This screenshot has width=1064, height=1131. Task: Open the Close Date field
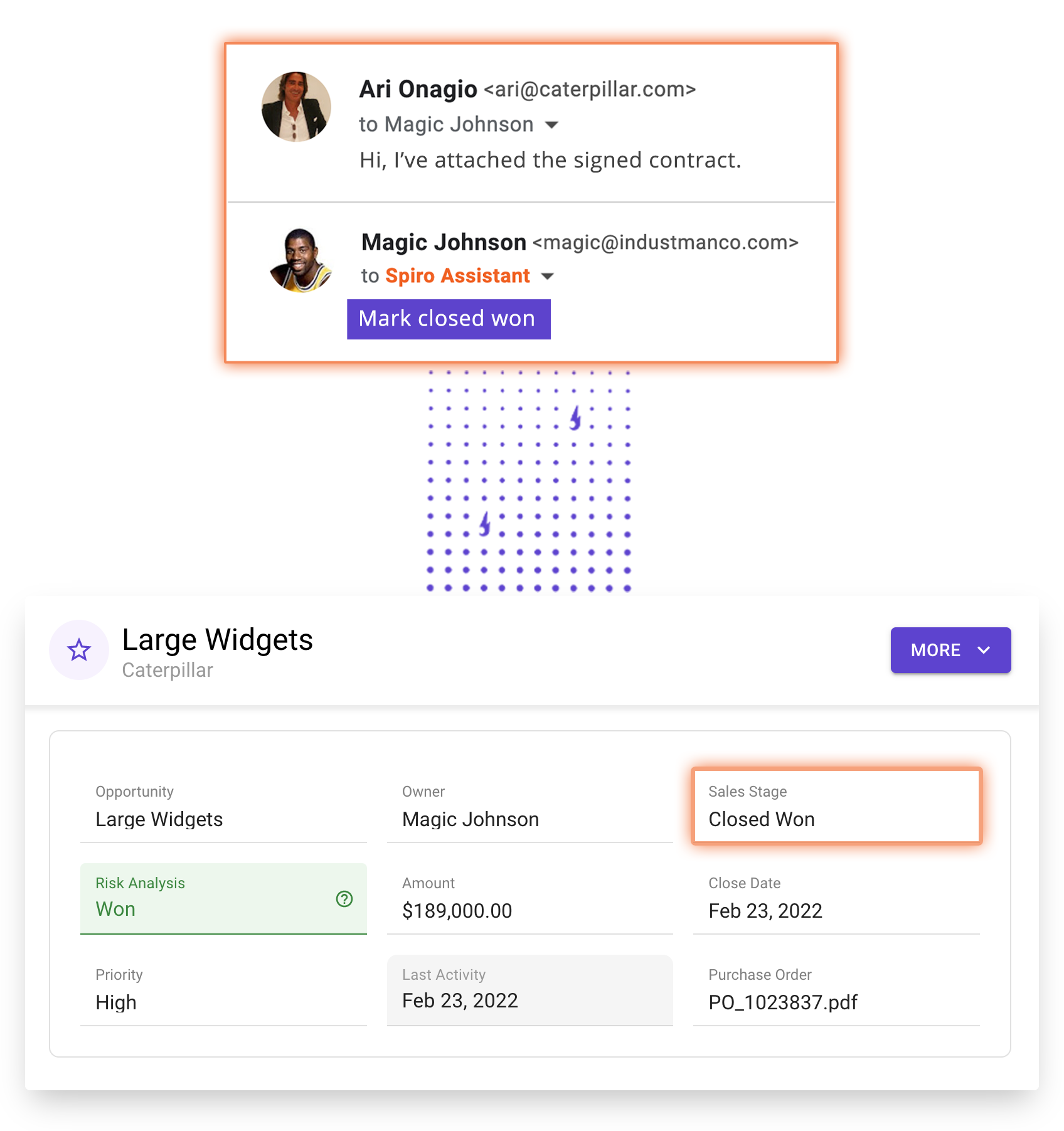[x=836, y=898]
